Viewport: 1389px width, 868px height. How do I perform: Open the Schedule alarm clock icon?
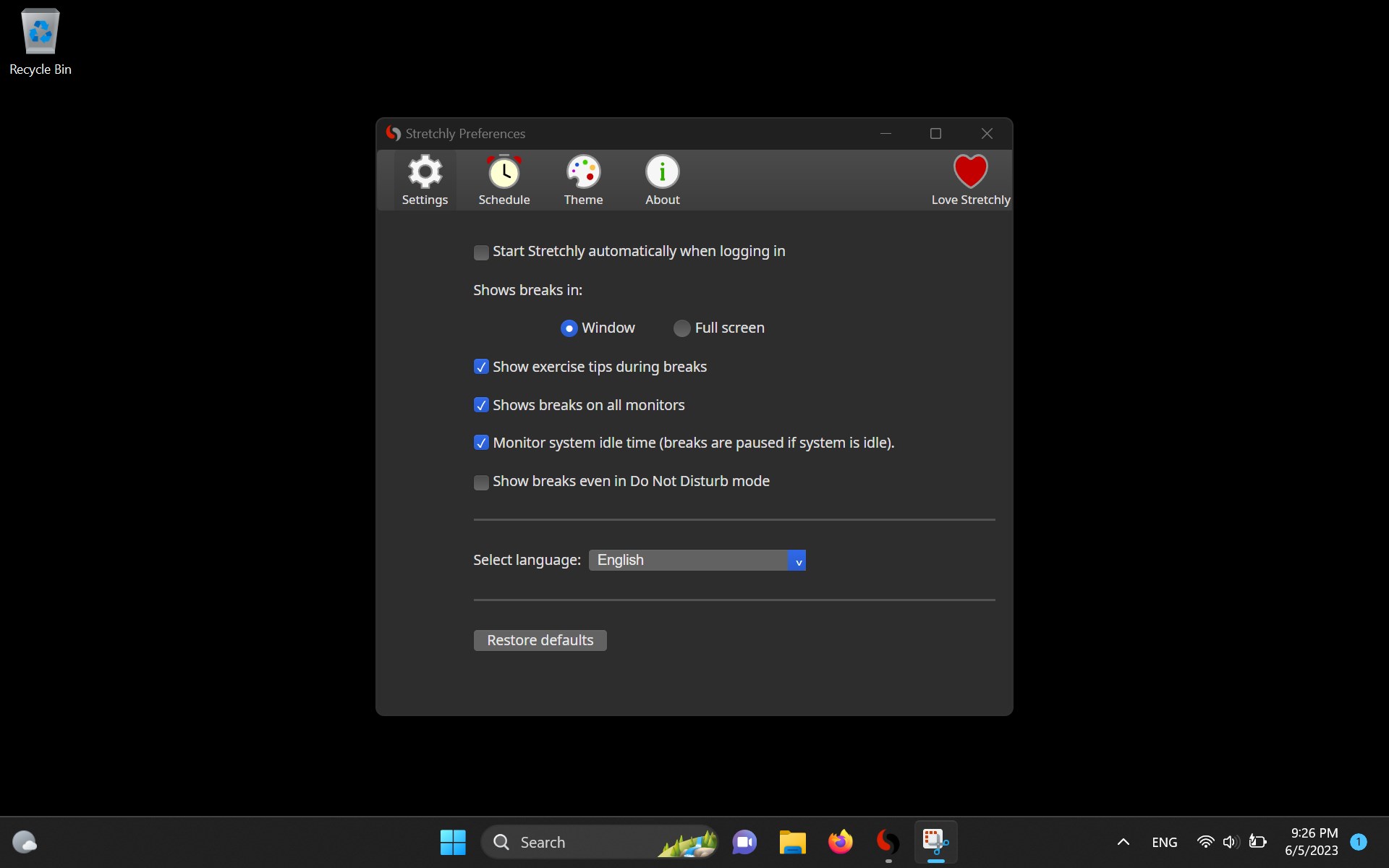coord(504,173)
